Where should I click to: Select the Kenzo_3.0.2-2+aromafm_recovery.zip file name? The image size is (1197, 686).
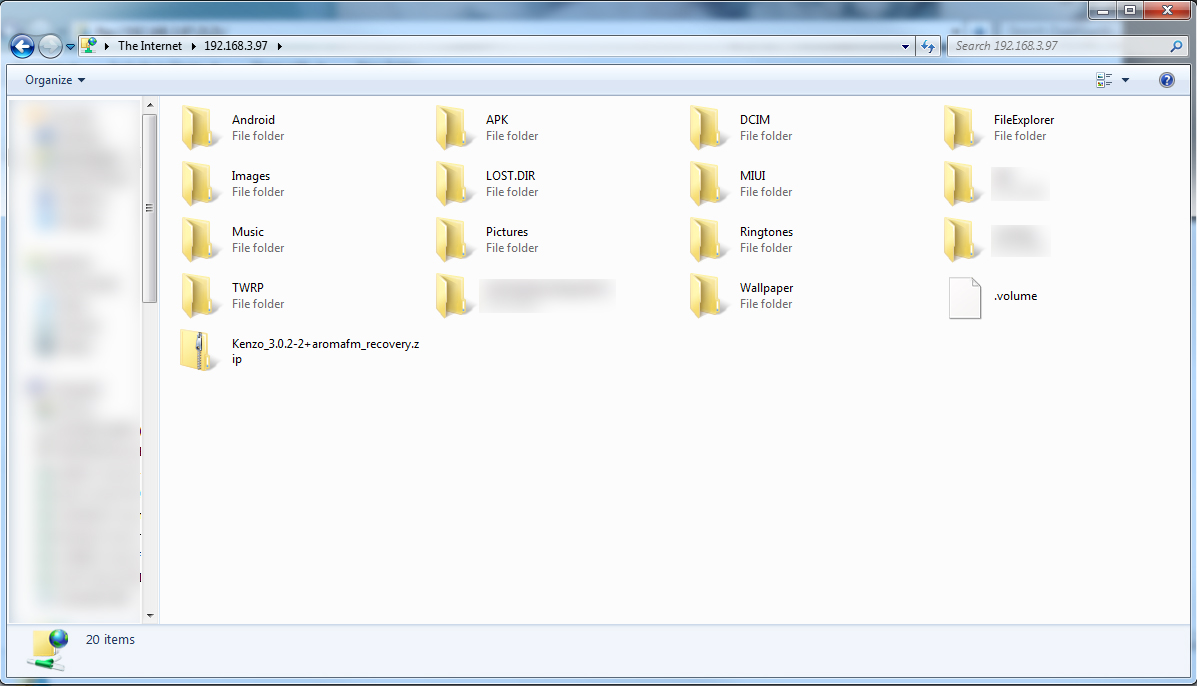(325, 351)
